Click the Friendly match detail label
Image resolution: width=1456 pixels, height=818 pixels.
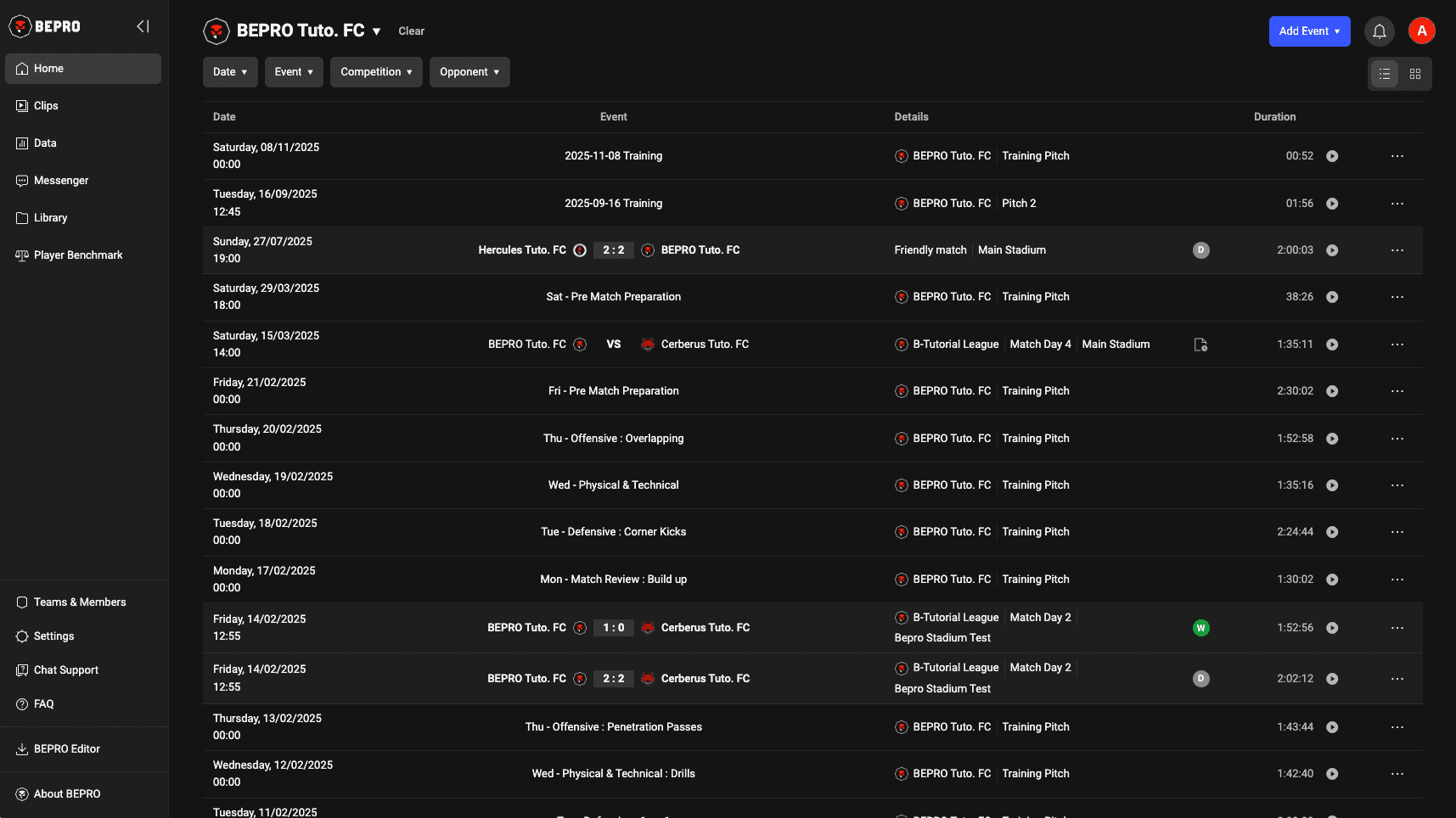tap(930, 250)
